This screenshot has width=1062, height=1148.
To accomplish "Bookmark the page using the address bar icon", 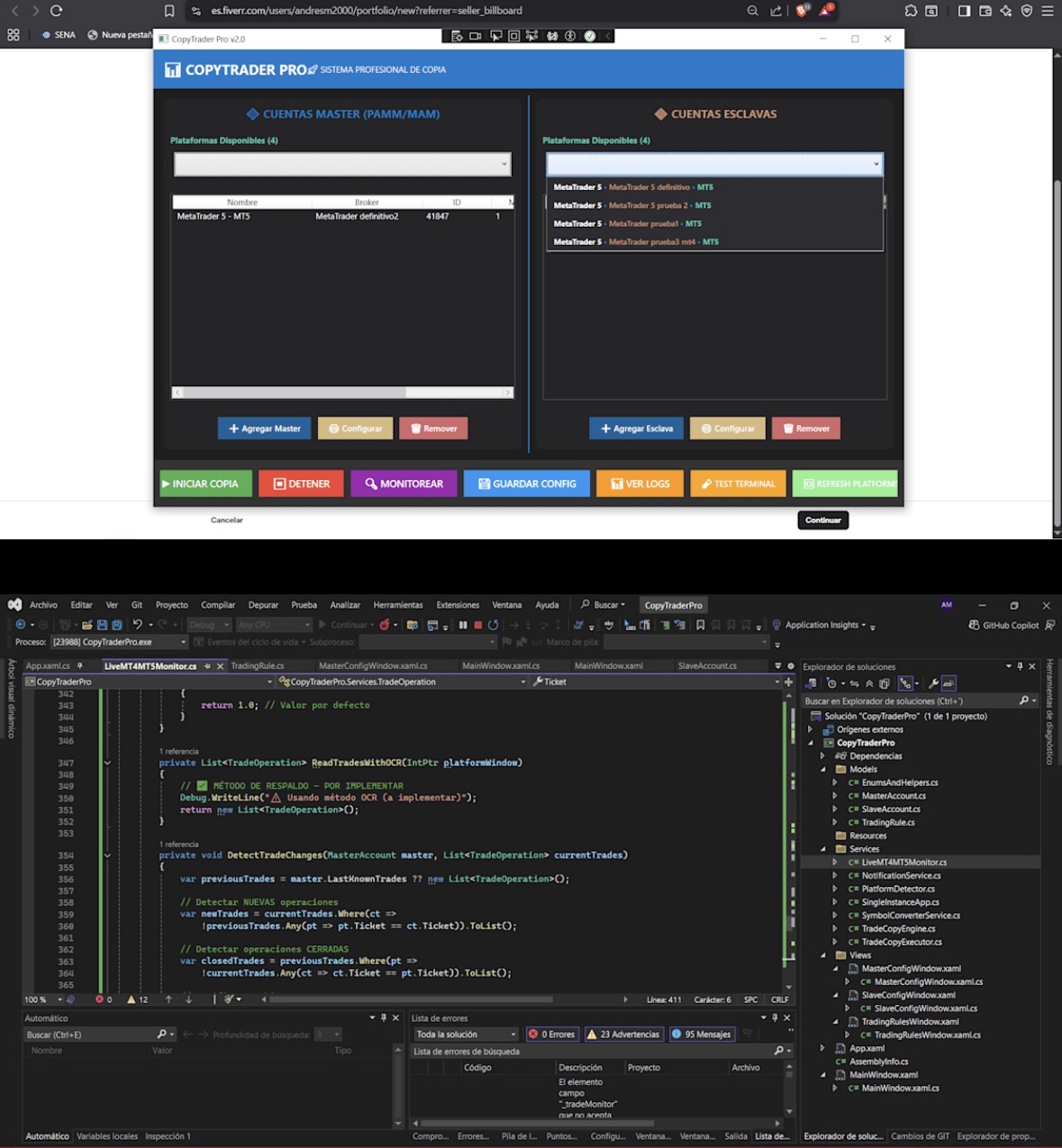I will [169, 11].
